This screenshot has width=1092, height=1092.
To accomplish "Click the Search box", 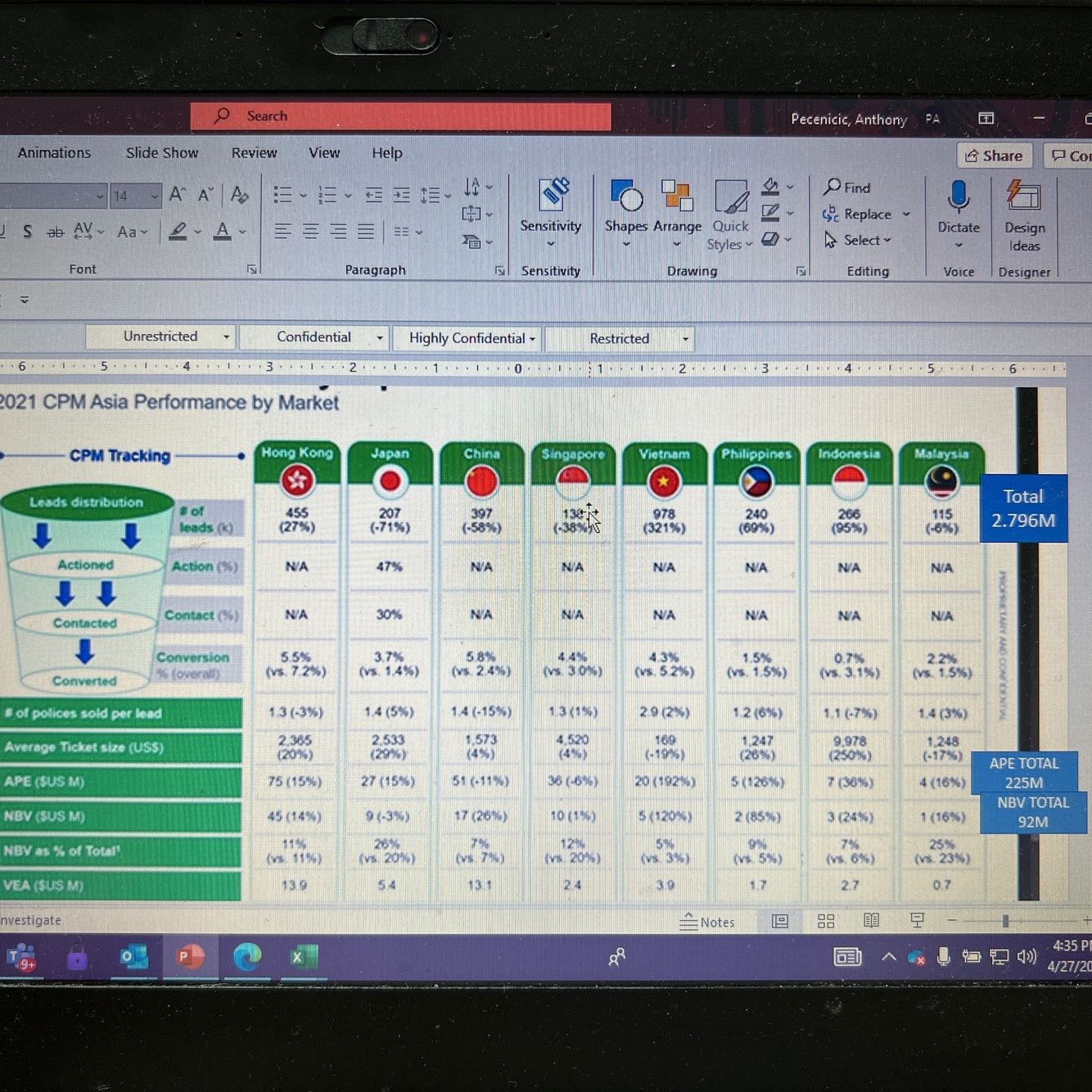I will [x=401, y=116].
